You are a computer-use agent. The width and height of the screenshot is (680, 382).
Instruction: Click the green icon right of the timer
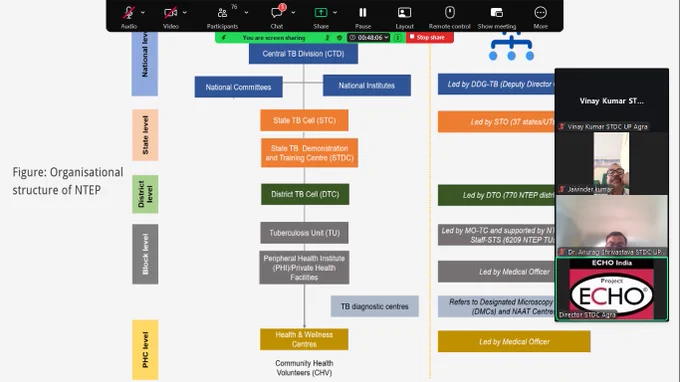pos(398,38)
